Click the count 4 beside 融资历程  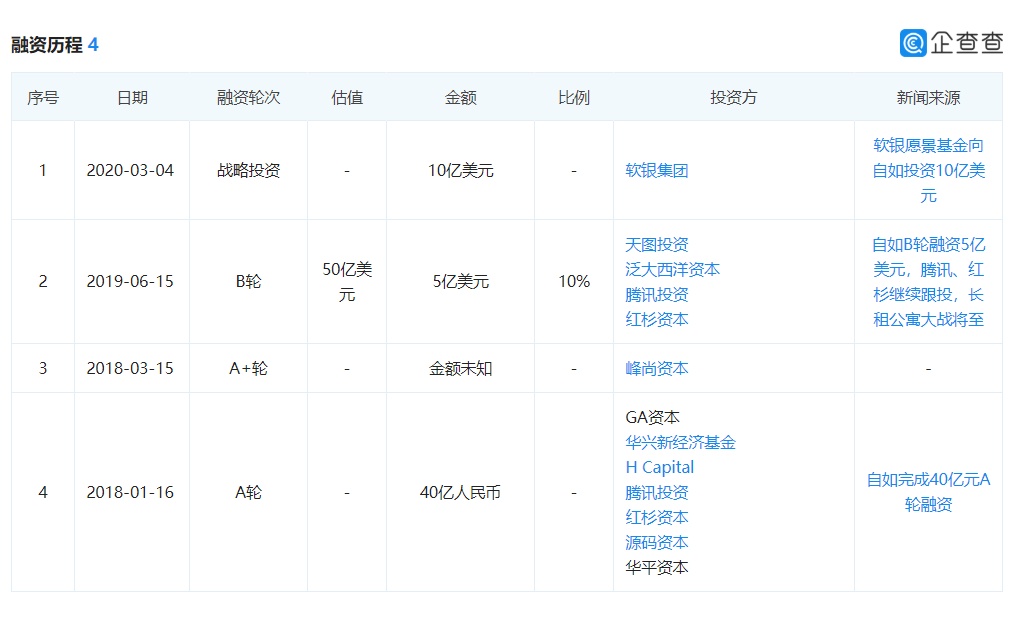[93, 45]
